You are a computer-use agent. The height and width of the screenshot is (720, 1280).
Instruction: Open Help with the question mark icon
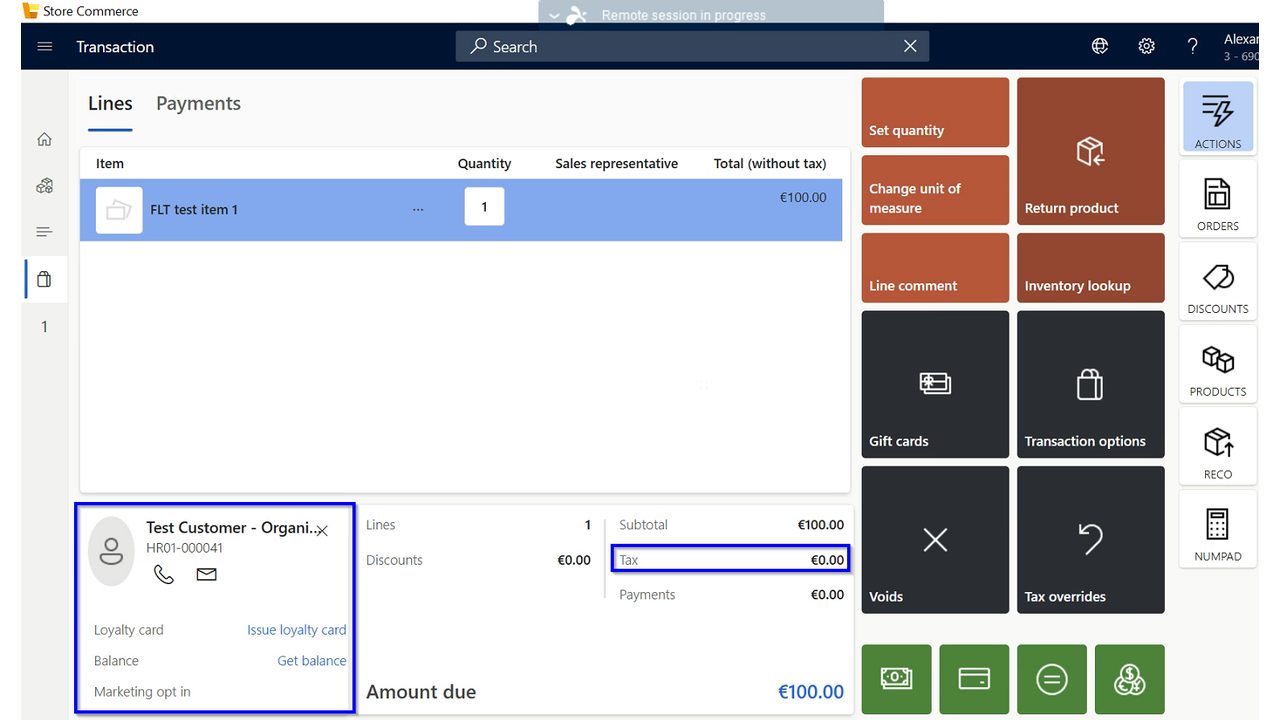pyautogui.click(x=1193, y=46)
